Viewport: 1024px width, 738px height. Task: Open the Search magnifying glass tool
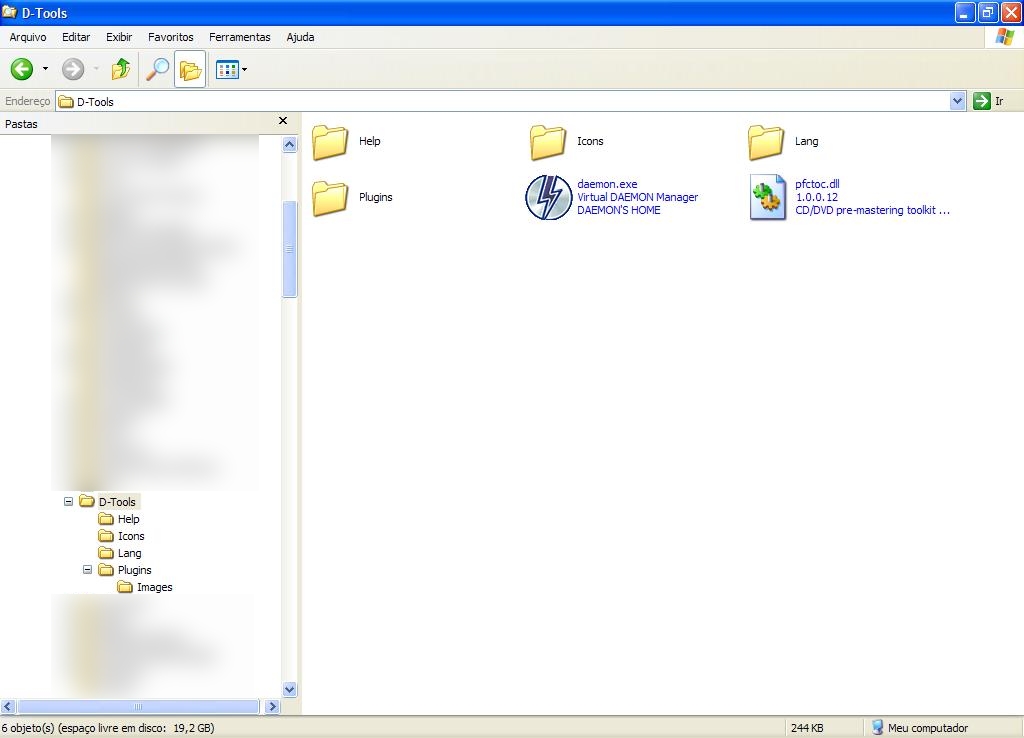click(x=157, y=69)
